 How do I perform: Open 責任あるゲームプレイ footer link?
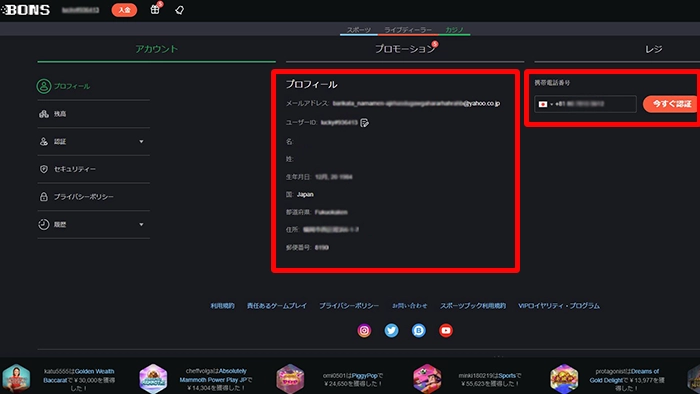coord(277,306)
